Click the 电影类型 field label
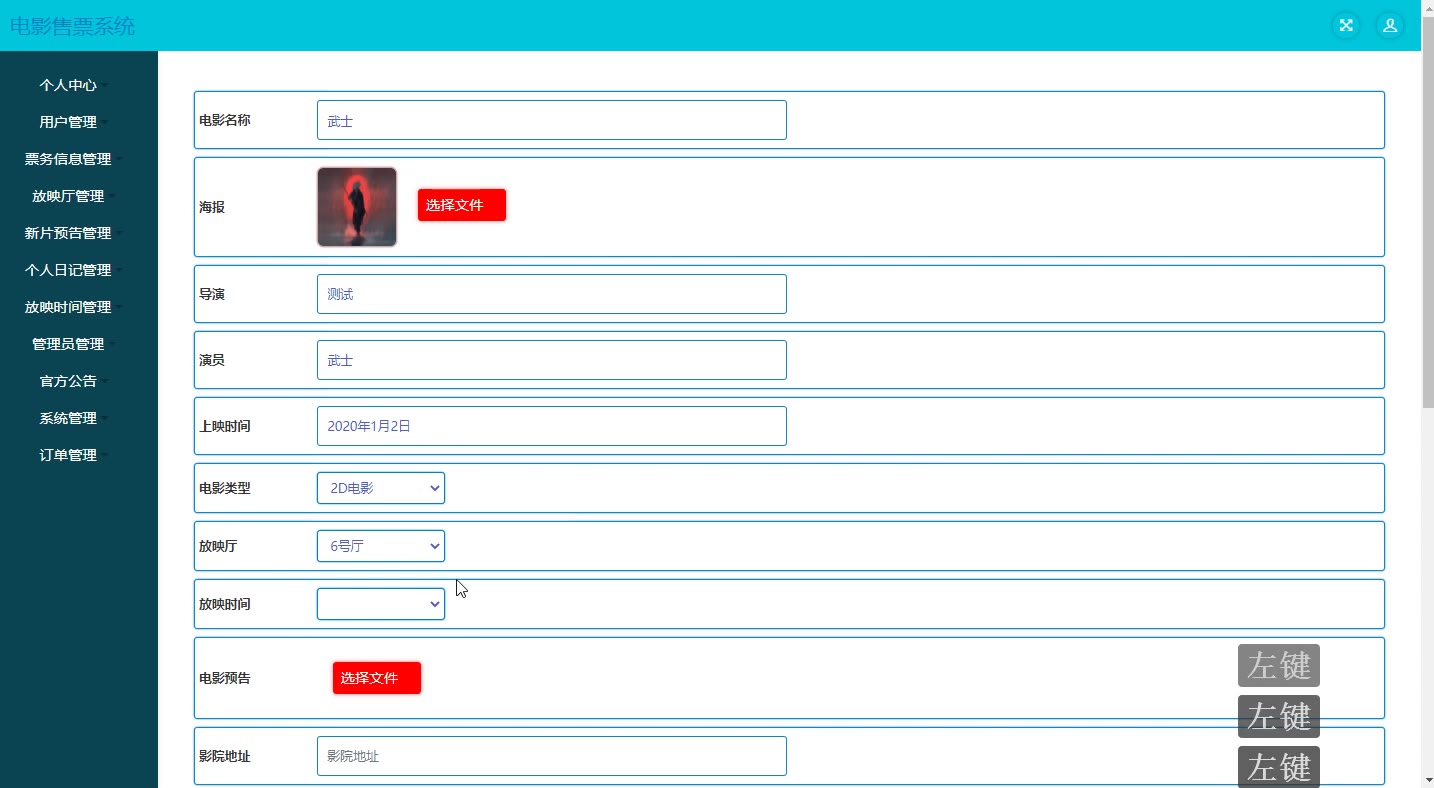 pos(225,488)
